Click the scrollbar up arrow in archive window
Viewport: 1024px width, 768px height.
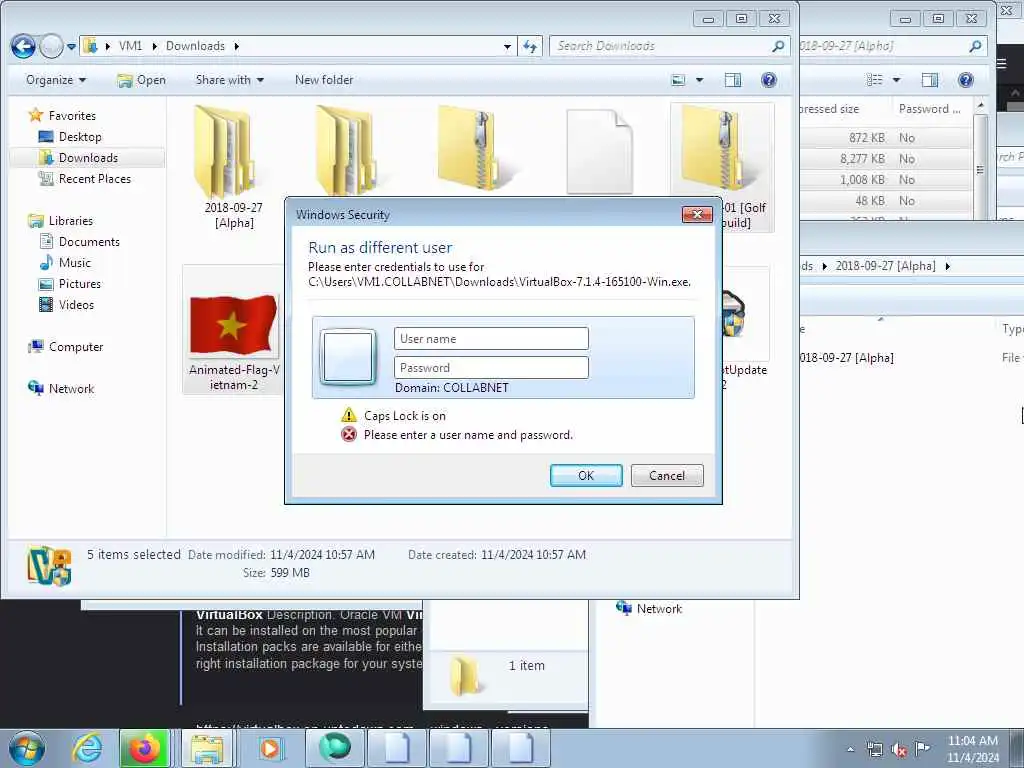click(980, 106)
